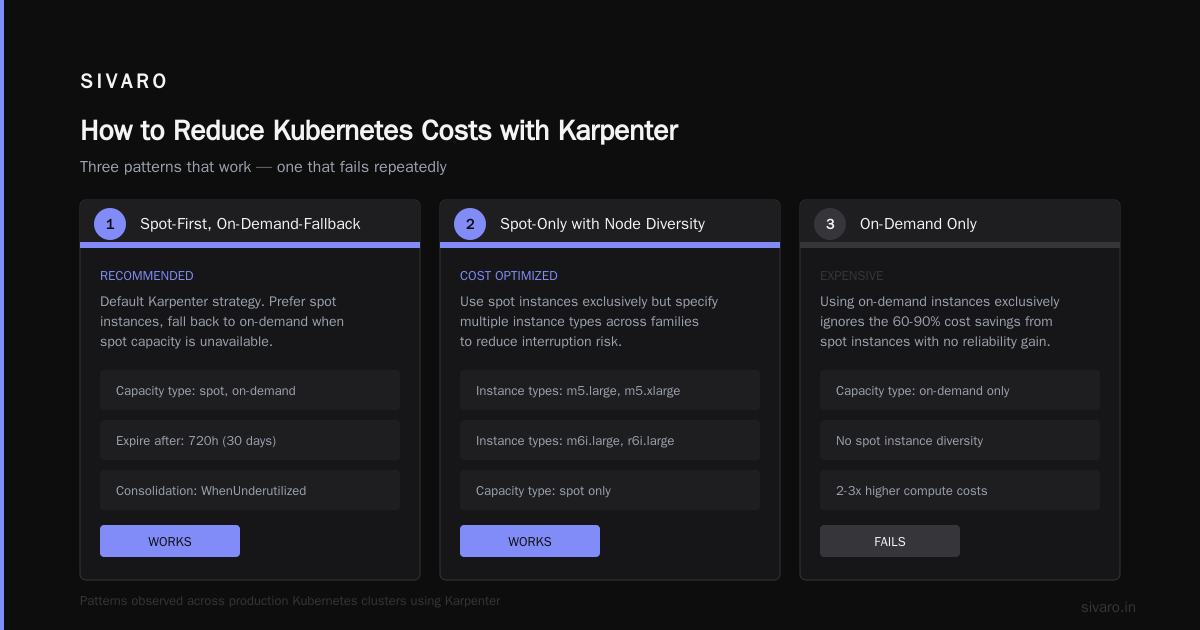Screen dimensions: 1200x630
Task: Click the SIVARO logo text
Action: (124, 82)
